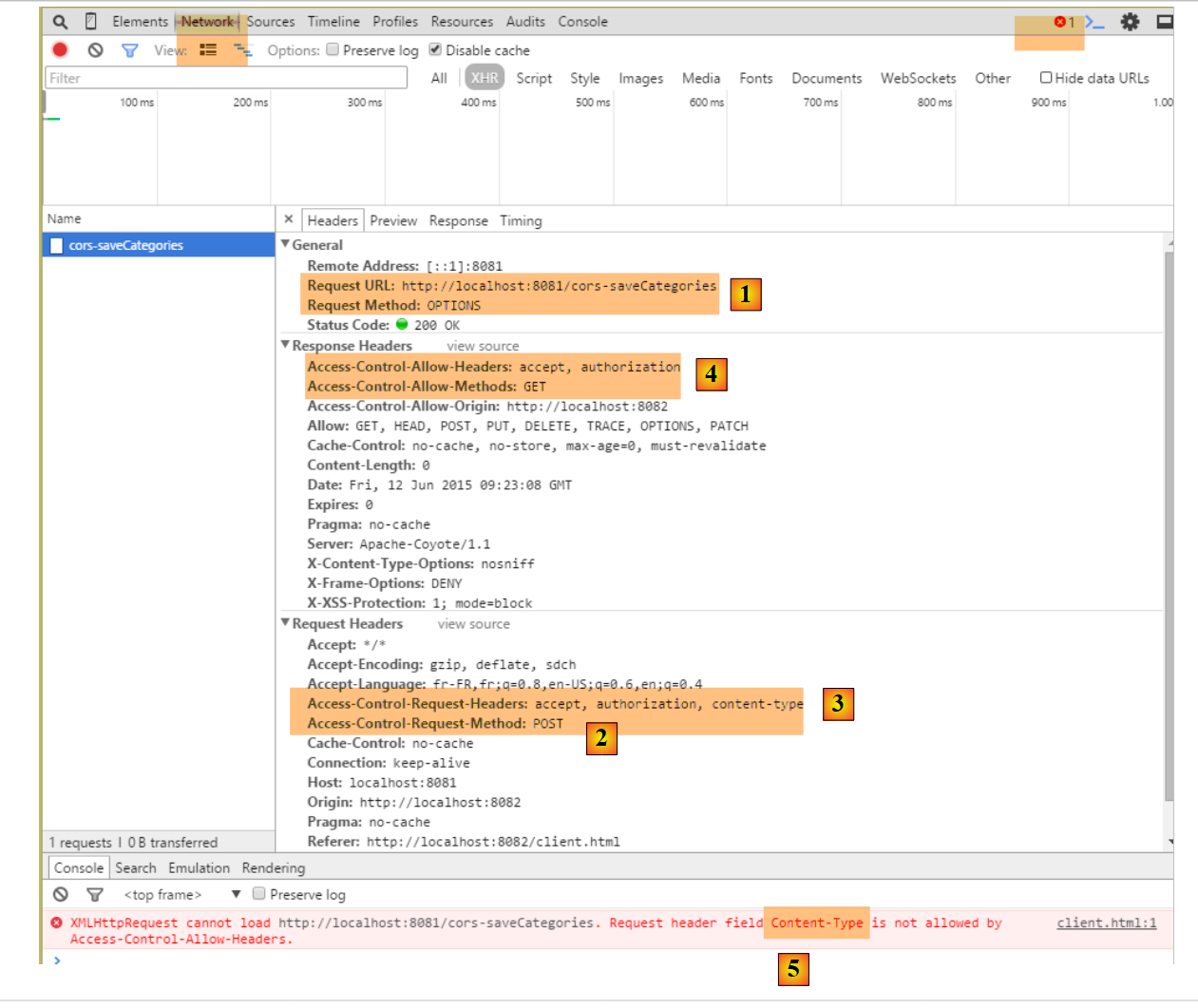The image size is (1198, 1008).
Task: Close the request details pane
Action: click(289, 219)
